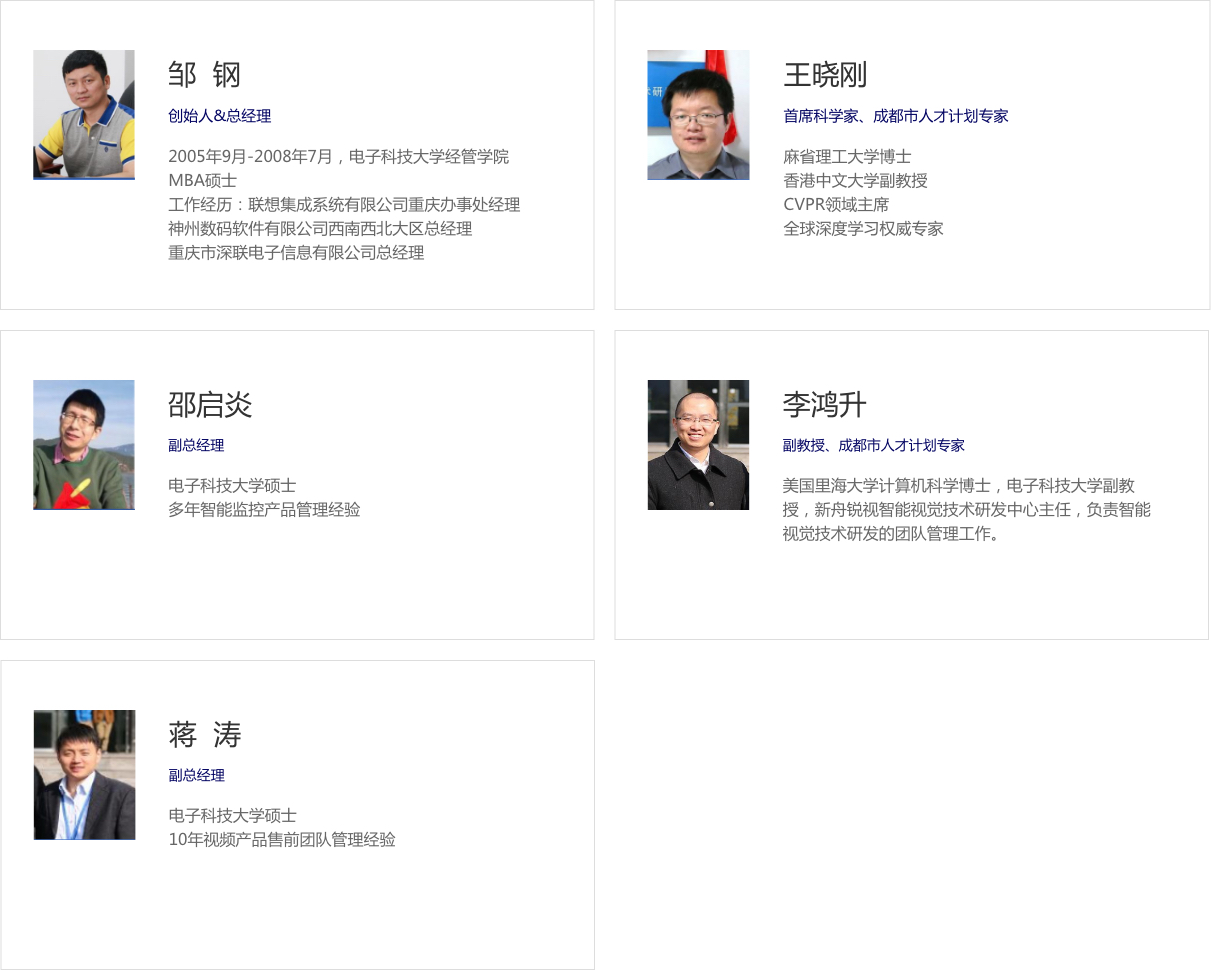This screenshot has height=970, width=1211.
Task: Open the name heading 李鸿升
Action: pyautogui.click(x=825, y=405)
